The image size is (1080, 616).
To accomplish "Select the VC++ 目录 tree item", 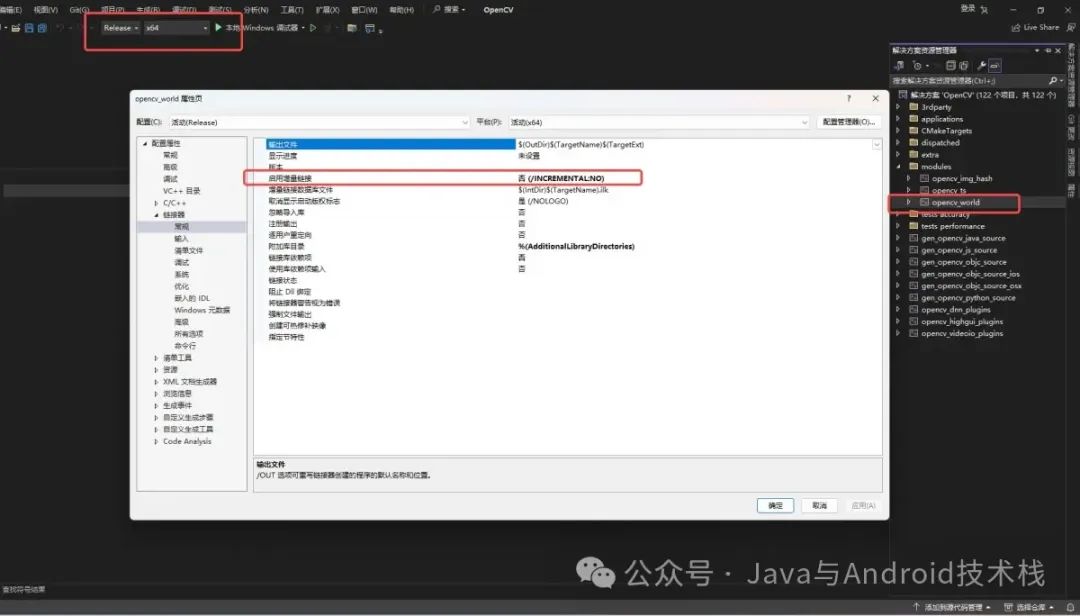I will click(181, 191).
